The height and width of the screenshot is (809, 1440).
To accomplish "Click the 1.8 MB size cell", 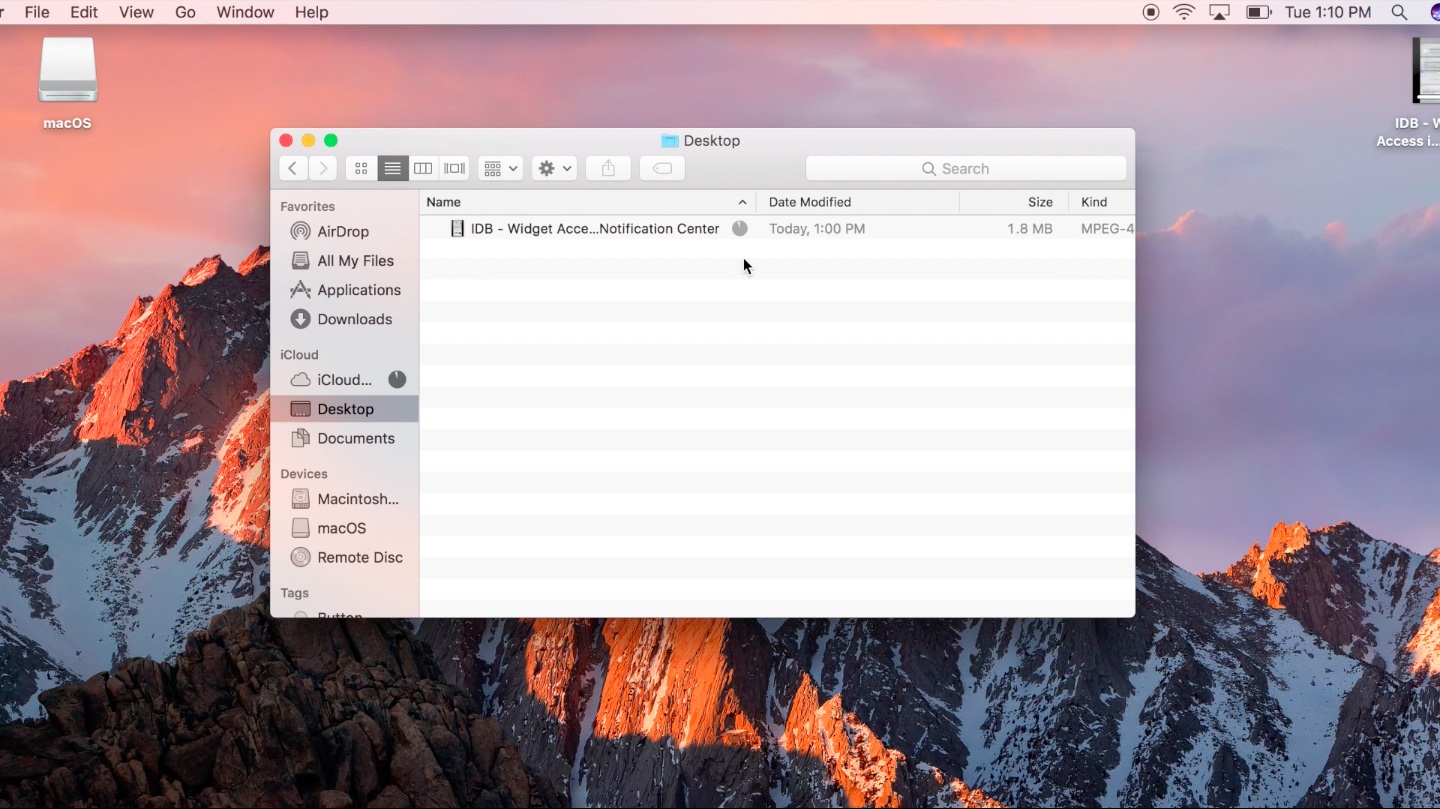I will tap(1029, 229).
